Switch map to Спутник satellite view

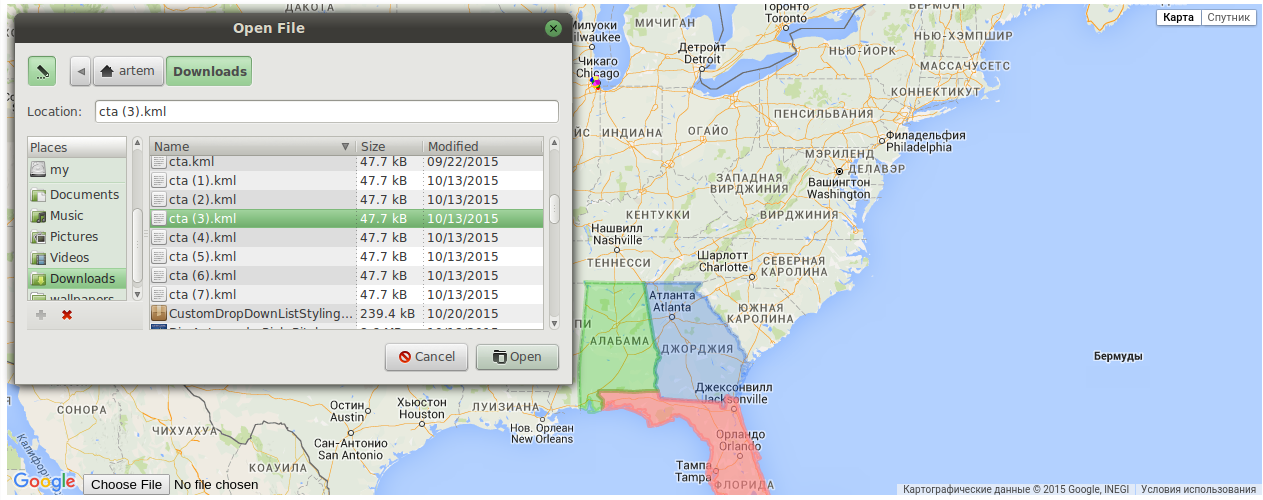[x=1228, y=18]
